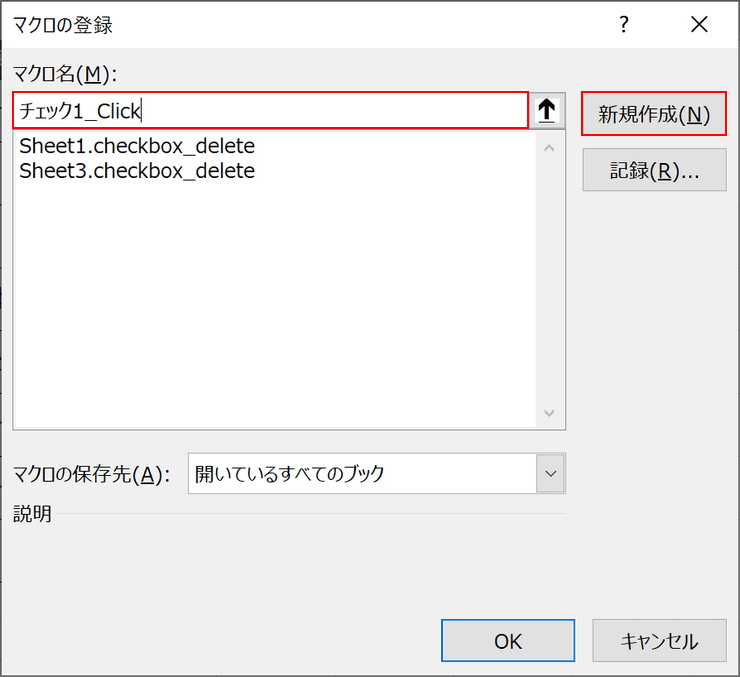Focus the マクロ名 input field
The height and width of the screenshot is (677, 740).
[270, 110]
